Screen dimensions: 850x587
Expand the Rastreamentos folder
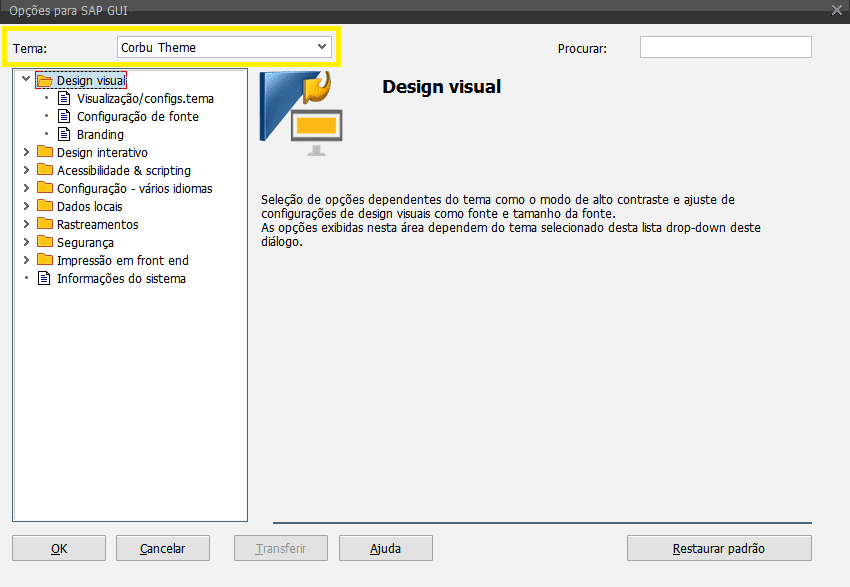point(26,224)
